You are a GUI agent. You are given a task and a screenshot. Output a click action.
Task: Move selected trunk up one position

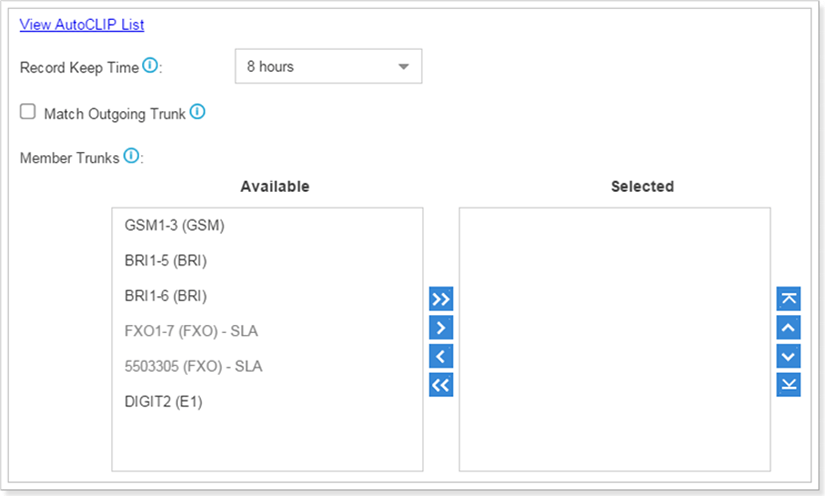788,327
